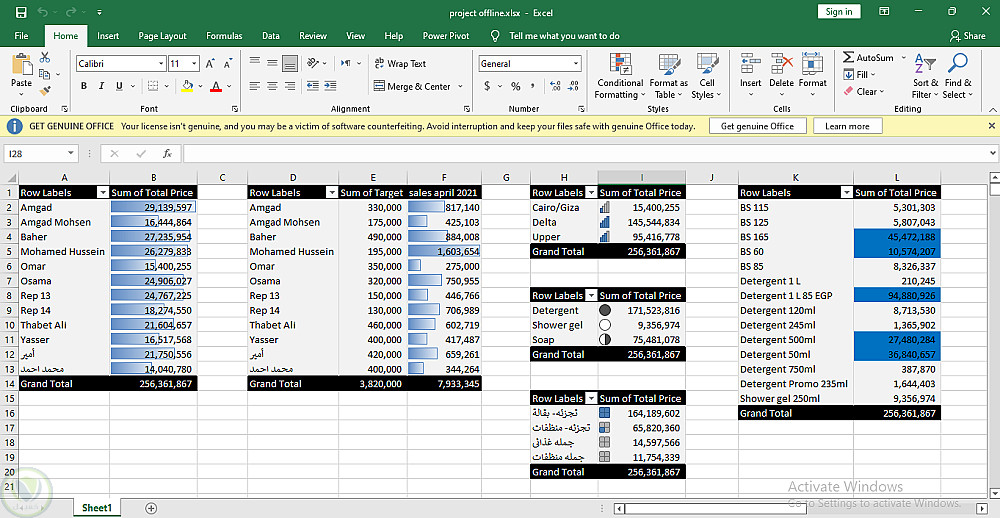1000x518 pixels.
Task: Open the File tab
Action: click(x=21, y=36)
